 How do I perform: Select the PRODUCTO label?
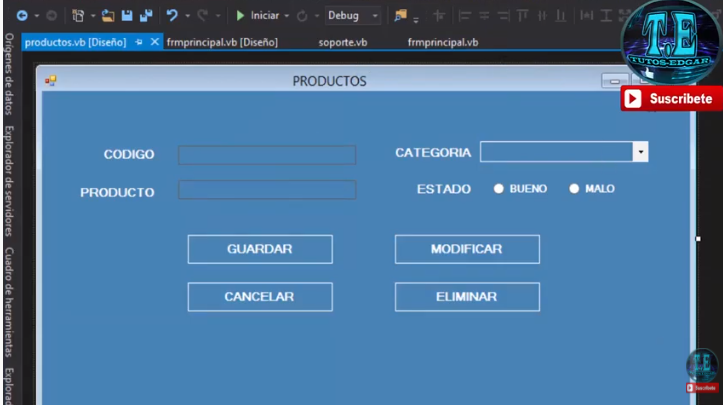pos(117,192)
